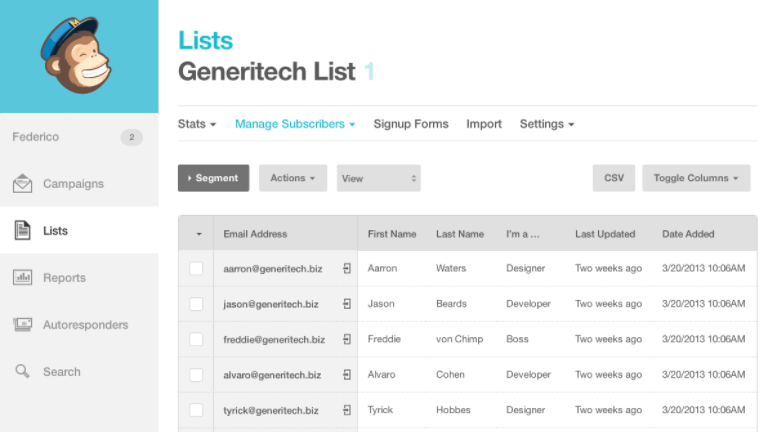Image resolution: width=767 pixels, height=432 pixels.
Task: Tick the checkbox beside alvaro@generitech.biz
Action: (x=196, y=375)
